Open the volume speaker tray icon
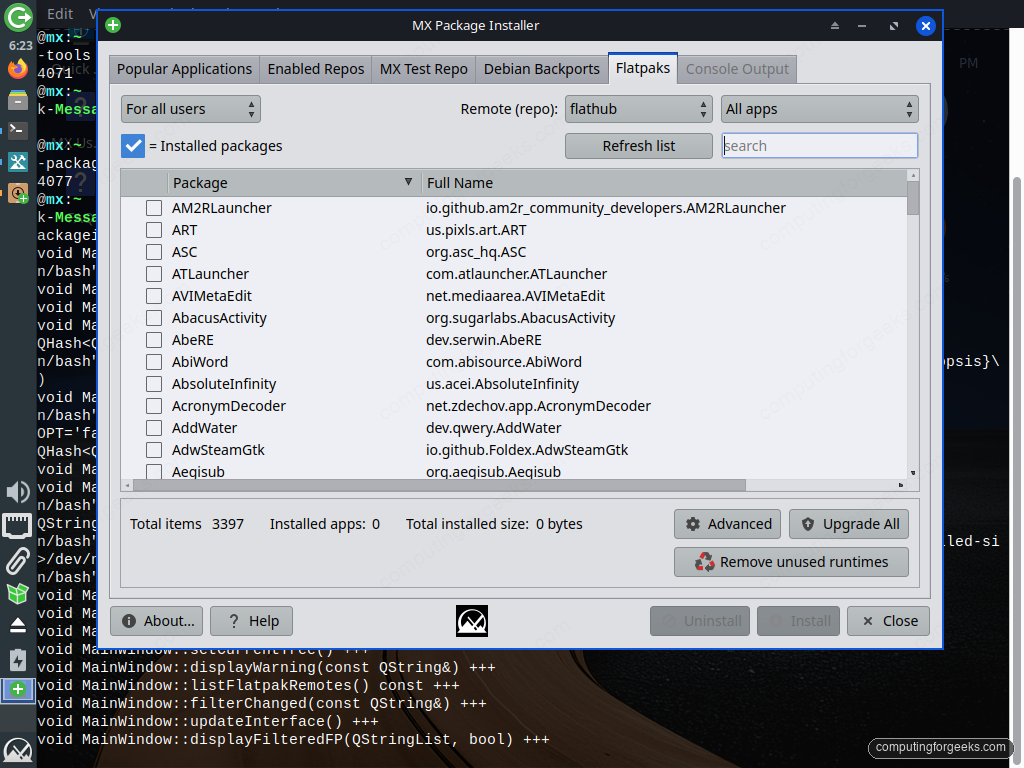Image resolution: width=1024 pixels, height=768 pixels. coord(18,492)
